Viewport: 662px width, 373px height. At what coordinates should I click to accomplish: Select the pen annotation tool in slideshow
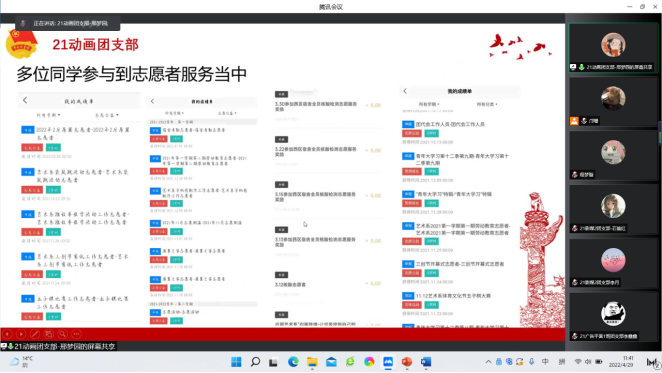[x=35, y=334]
